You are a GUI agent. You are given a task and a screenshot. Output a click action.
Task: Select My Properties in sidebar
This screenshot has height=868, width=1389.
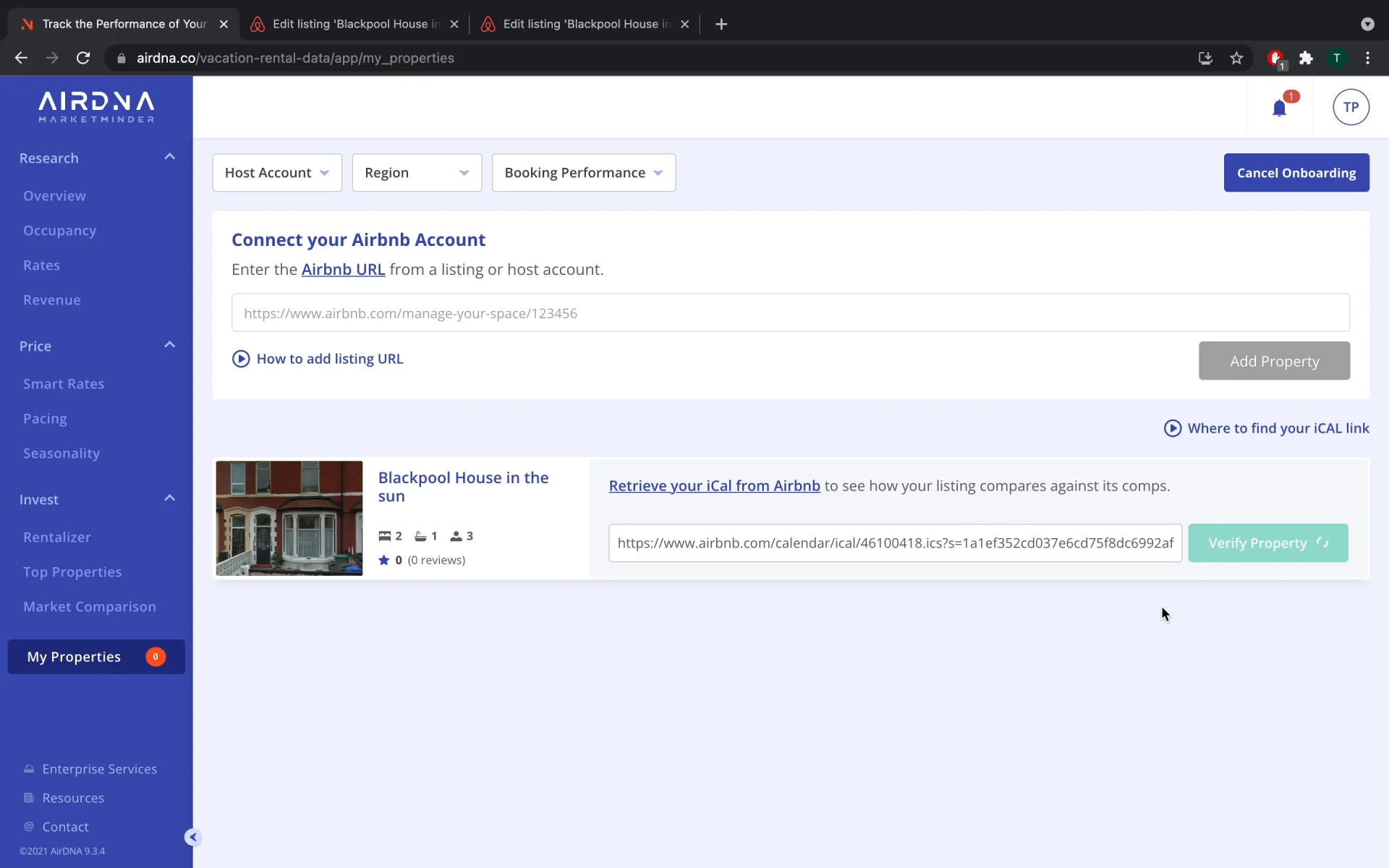pos(96,657)
